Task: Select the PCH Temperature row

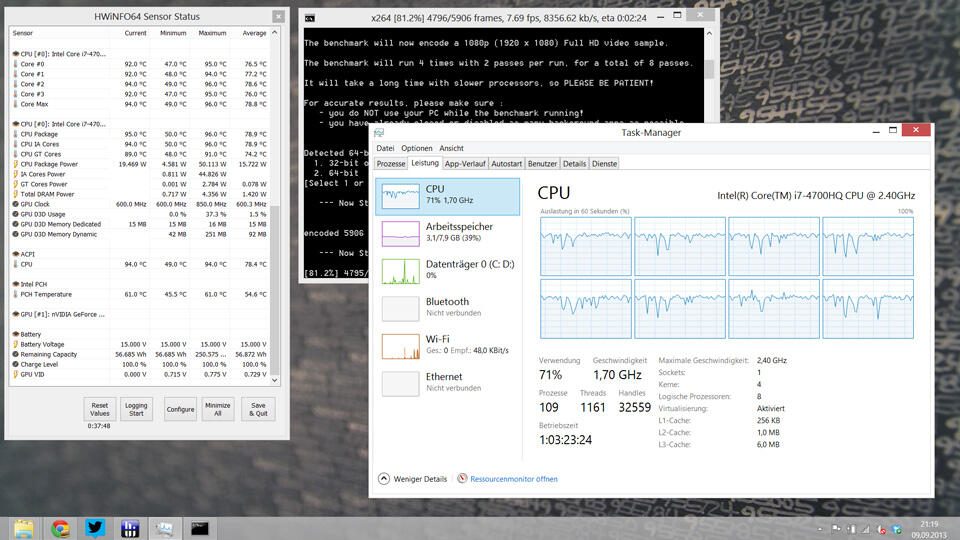Action: pyautogui.click(x=140, y=294)
